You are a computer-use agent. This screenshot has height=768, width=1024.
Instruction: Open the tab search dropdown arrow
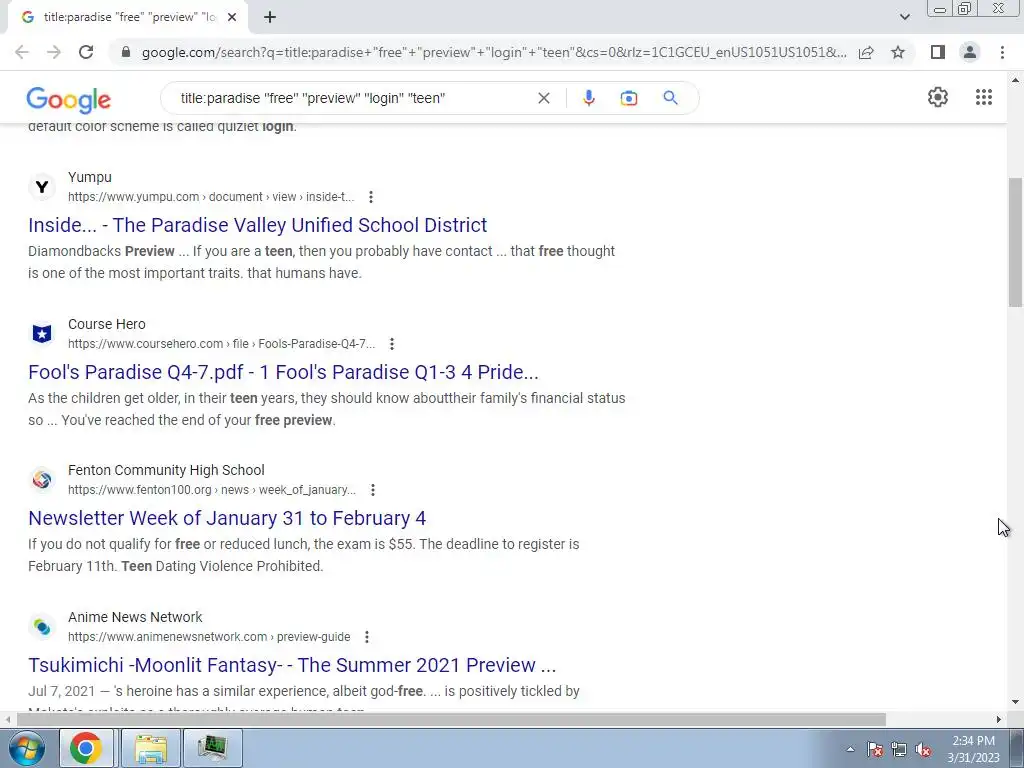(904, 17)
